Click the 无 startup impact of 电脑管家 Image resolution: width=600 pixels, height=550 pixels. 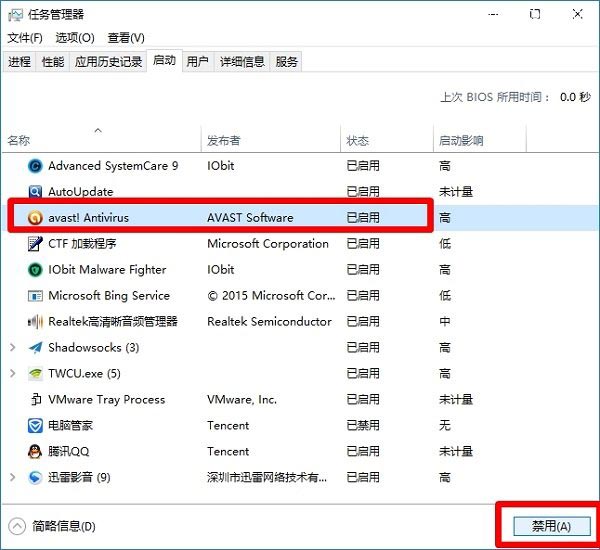click(445, 425)
